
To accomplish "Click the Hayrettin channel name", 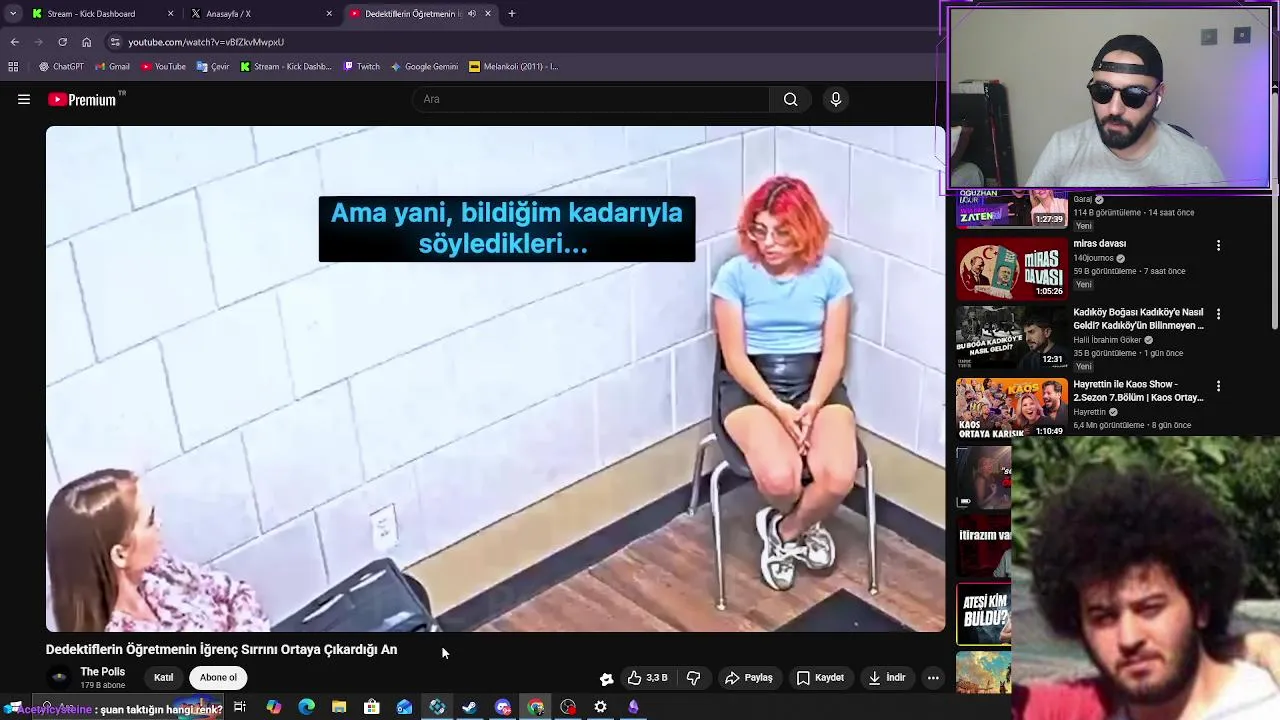I will point(1089,411).
